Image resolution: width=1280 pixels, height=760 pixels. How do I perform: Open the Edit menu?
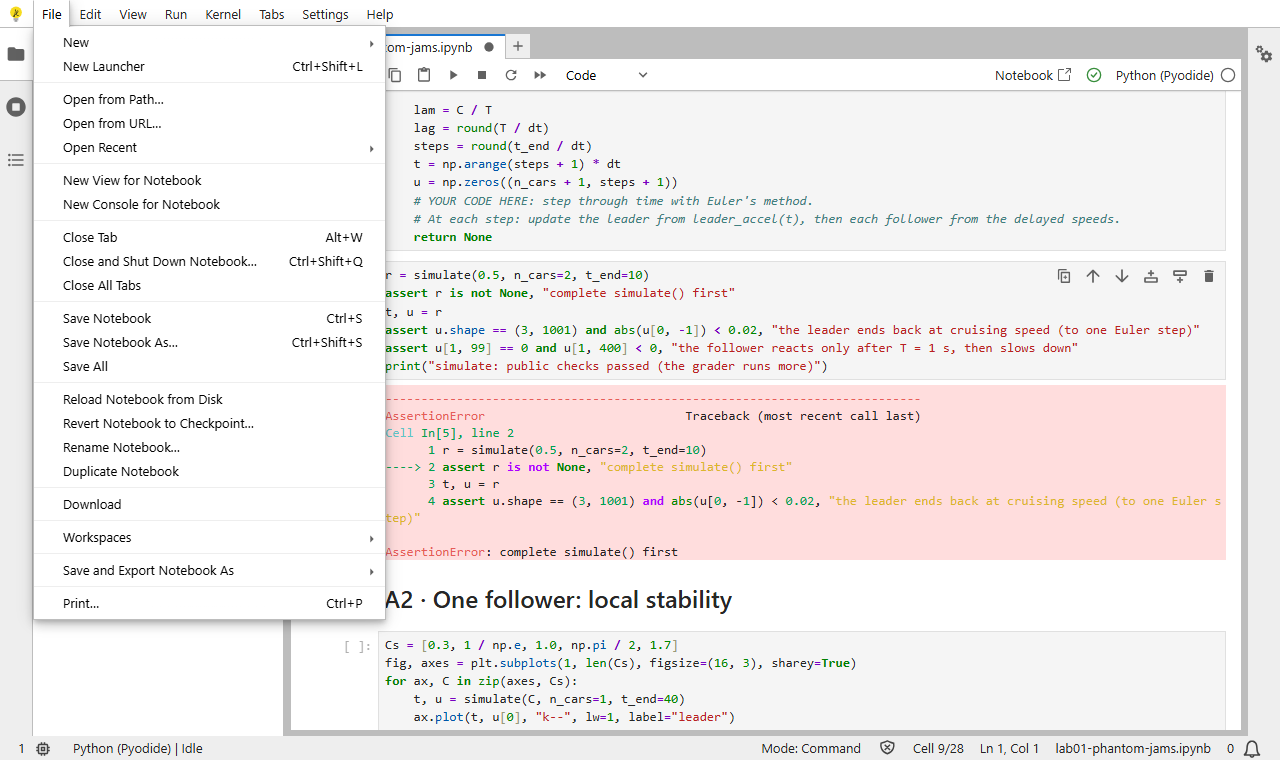(90, 14)
